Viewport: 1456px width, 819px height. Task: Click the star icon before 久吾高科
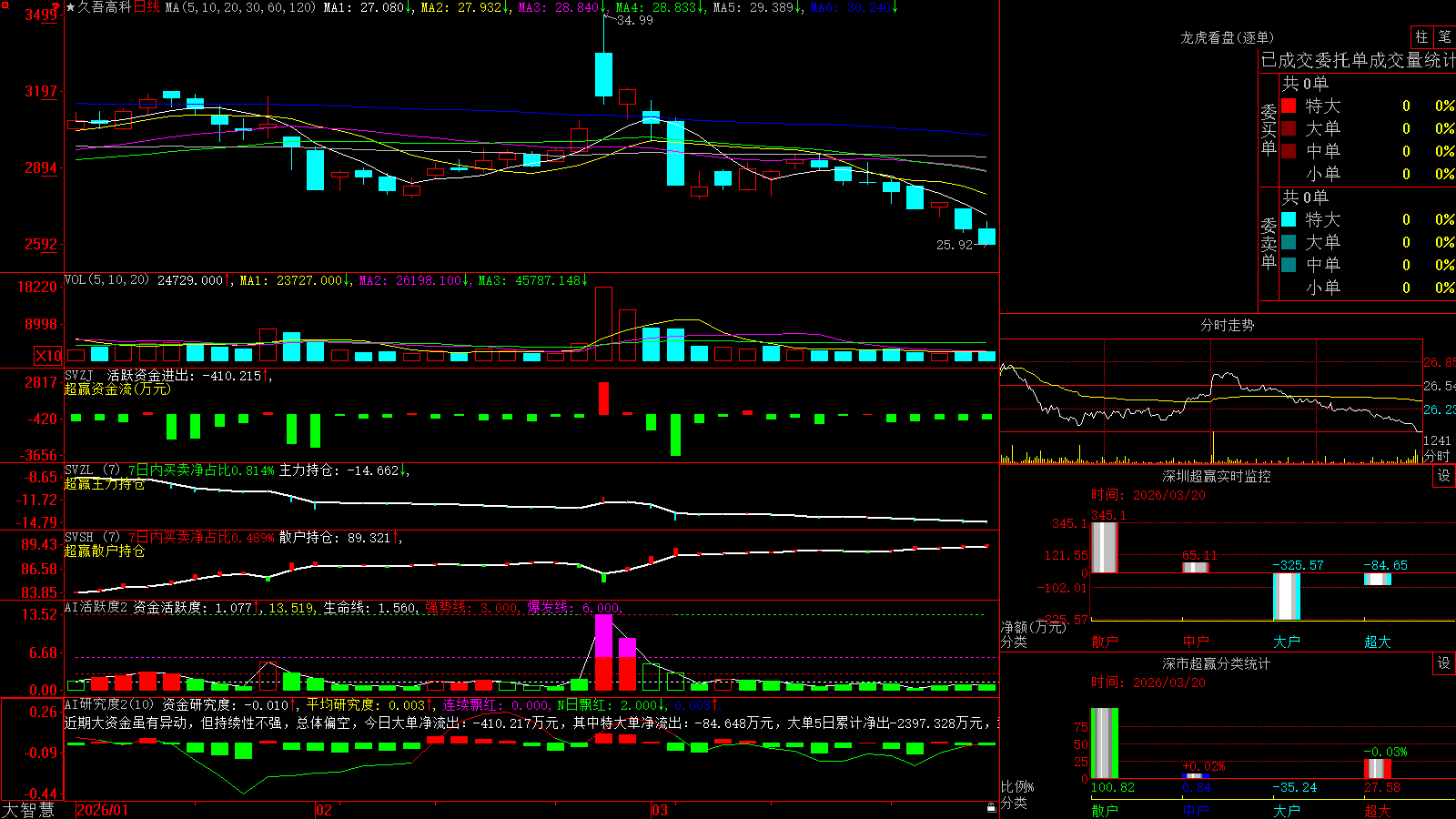70,7
